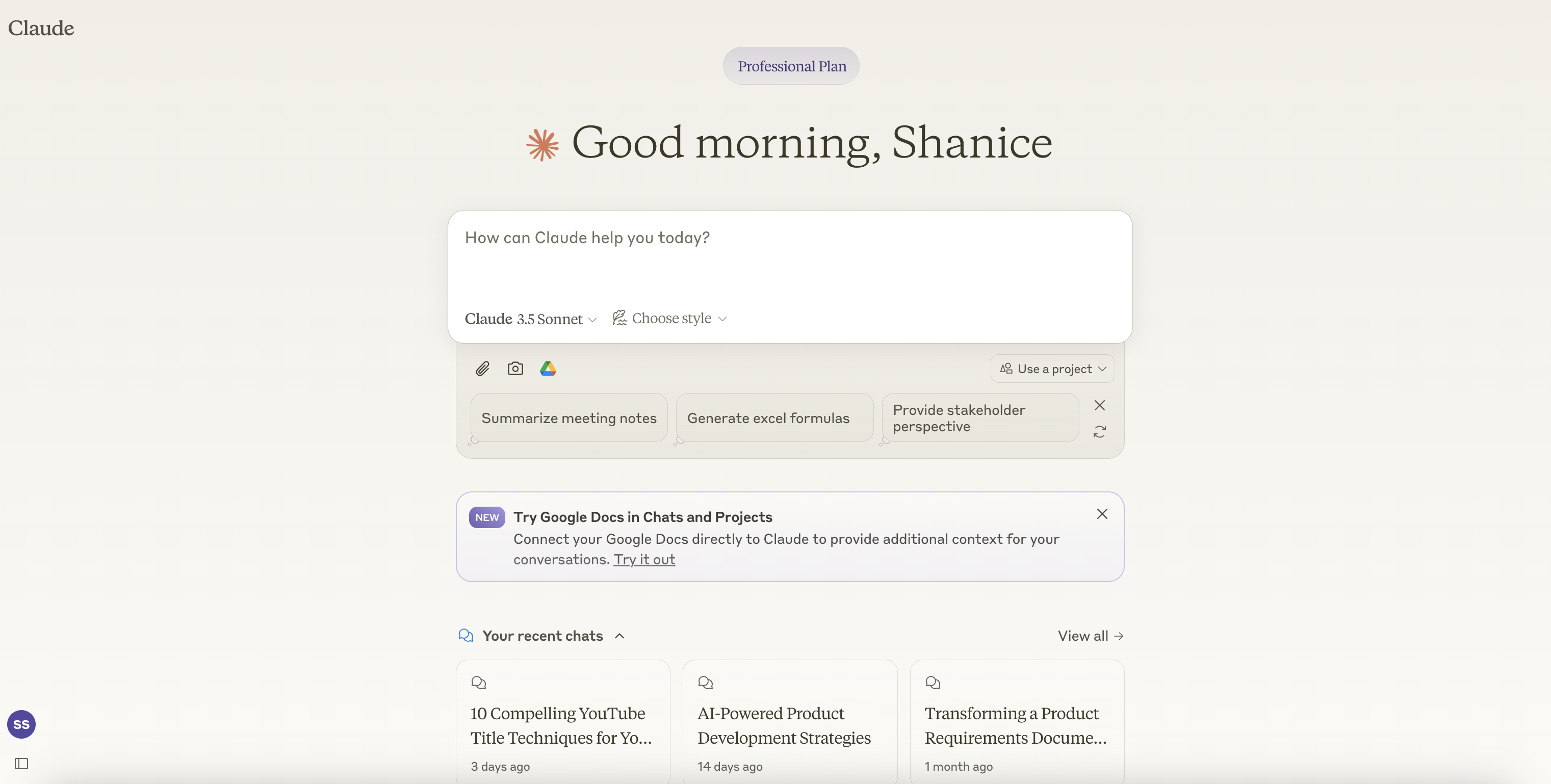Click the NEW badge in the banner
The width and height of the screenshot is (1551, 784).
[487, 517]
